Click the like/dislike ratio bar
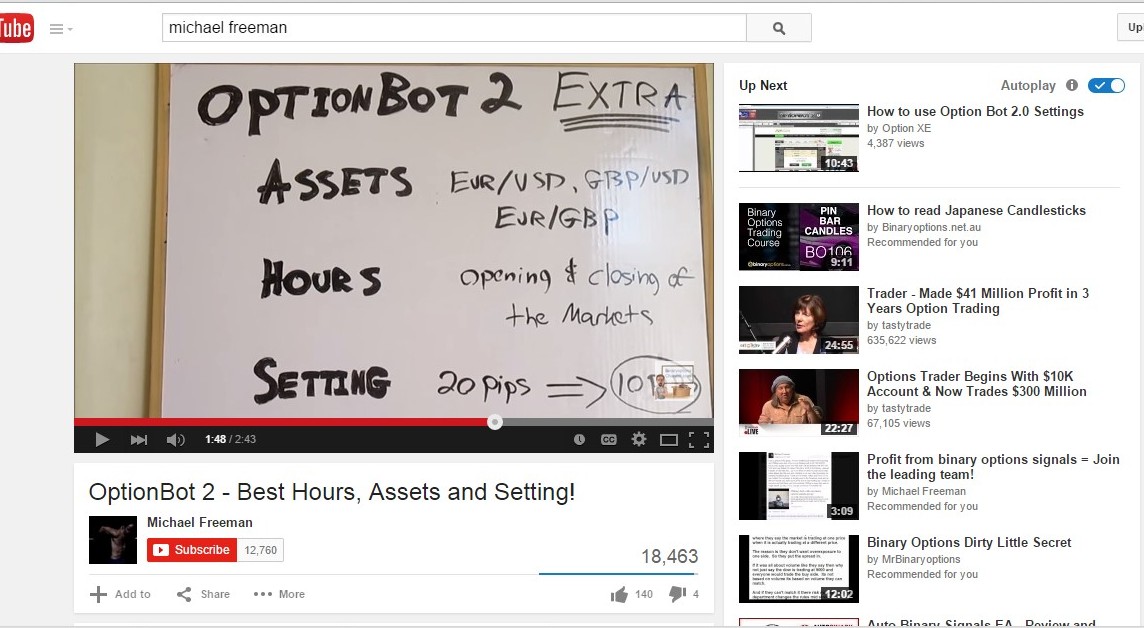1144x628 pixels. [618, 575]
